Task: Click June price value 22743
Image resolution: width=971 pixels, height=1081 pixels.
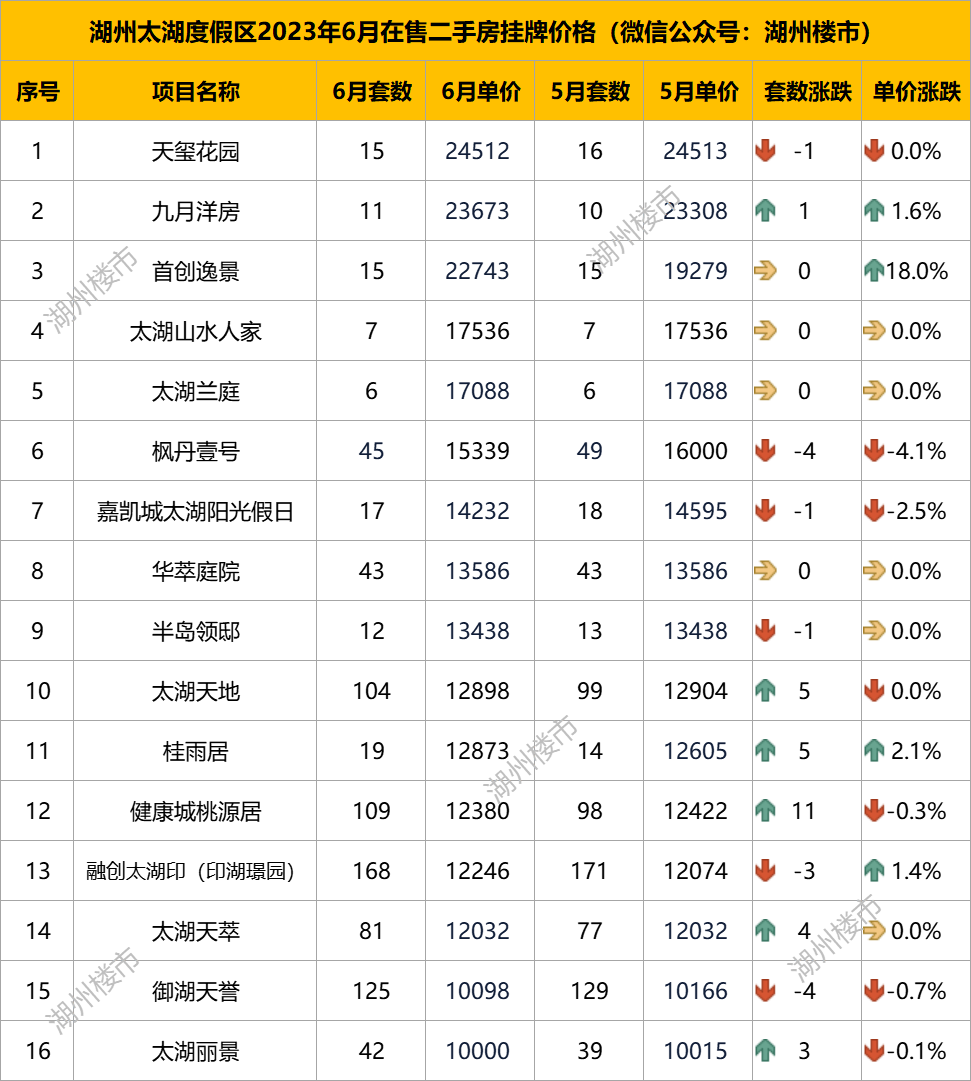Action: click(x=477, y=270)
